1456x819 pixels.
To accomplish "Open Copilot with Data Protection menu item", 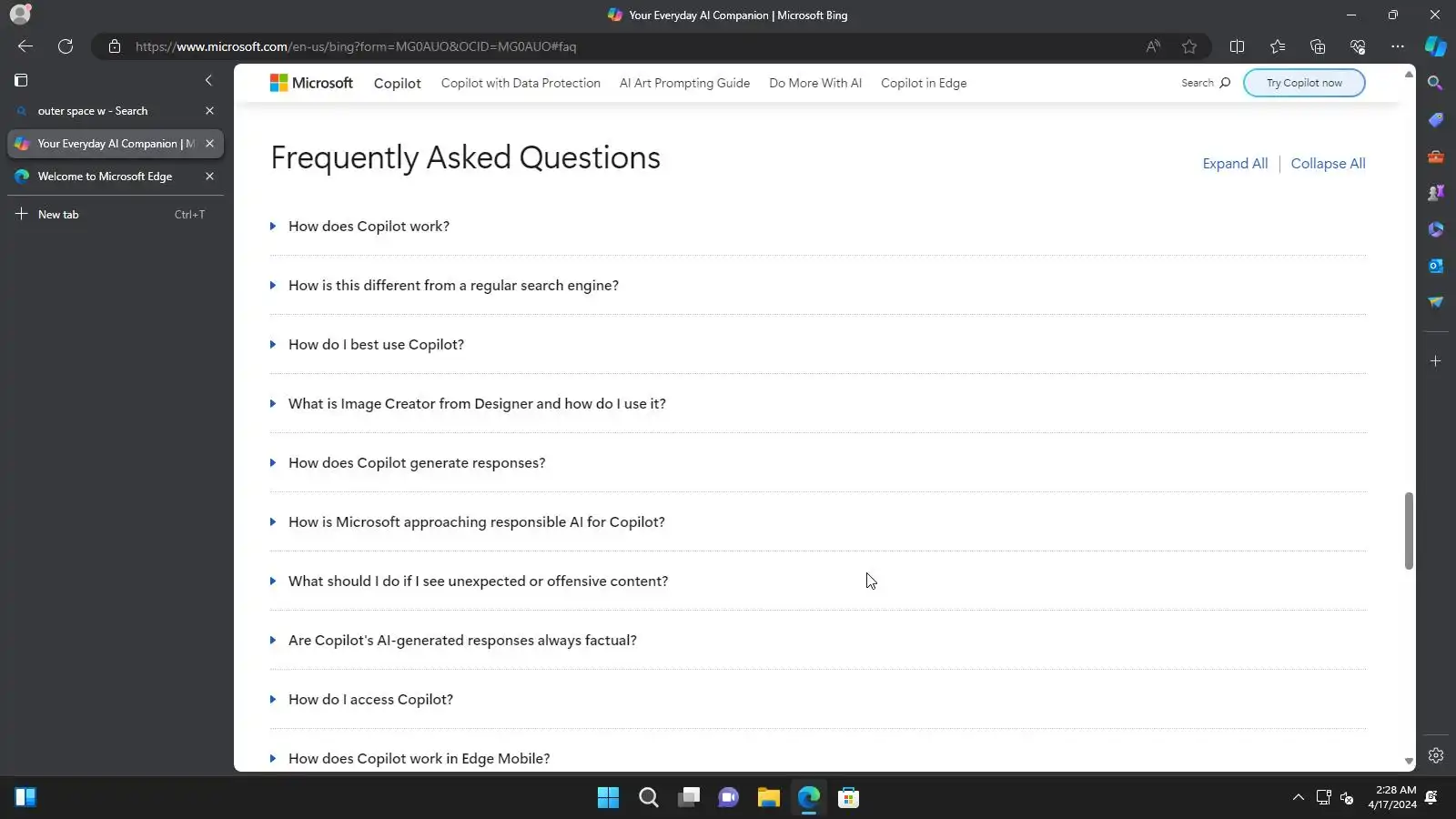I will coord(521,83).
